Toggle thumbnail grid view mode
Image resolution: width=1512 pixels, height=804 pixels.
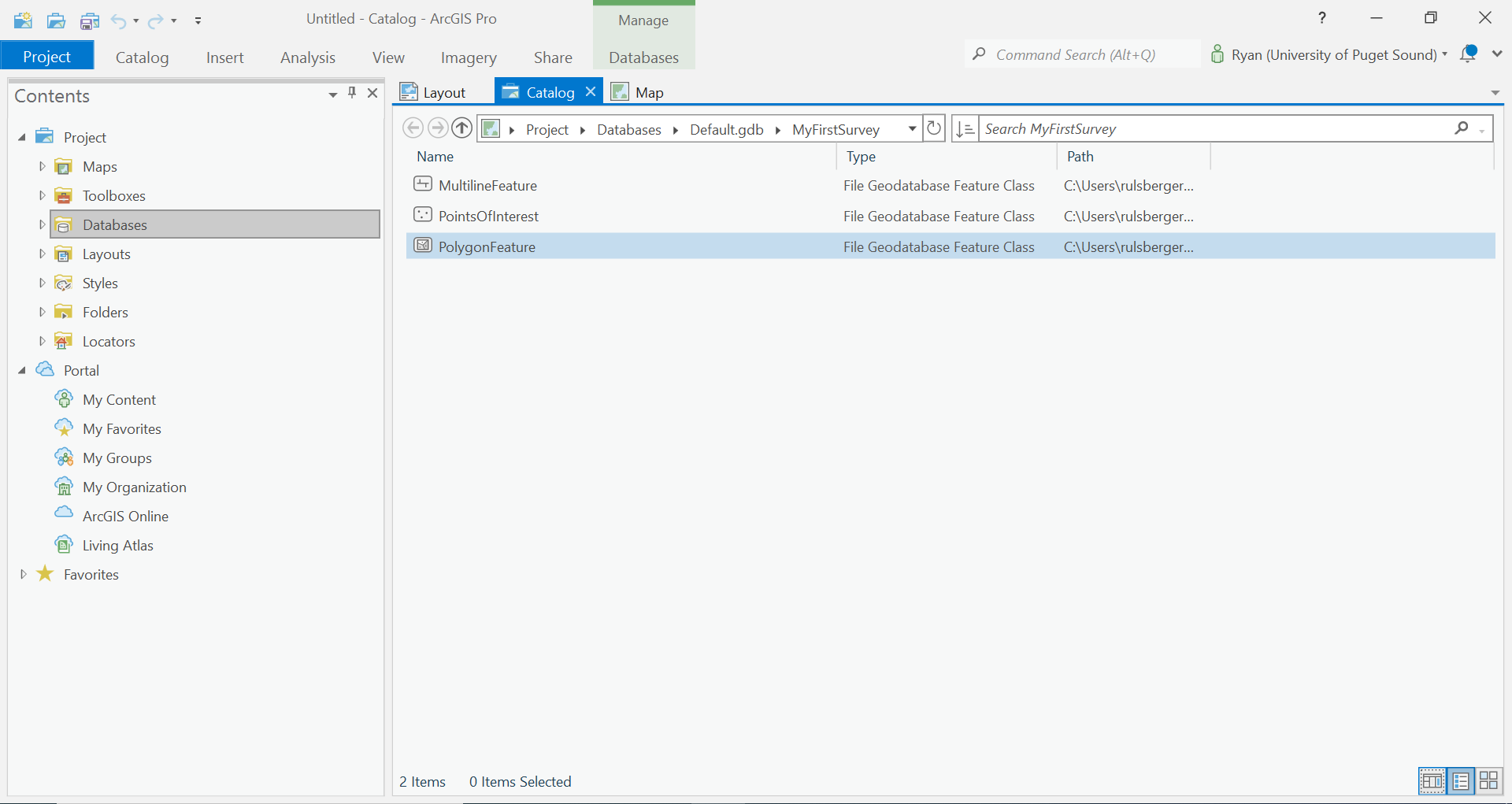tap(1488, 780)
